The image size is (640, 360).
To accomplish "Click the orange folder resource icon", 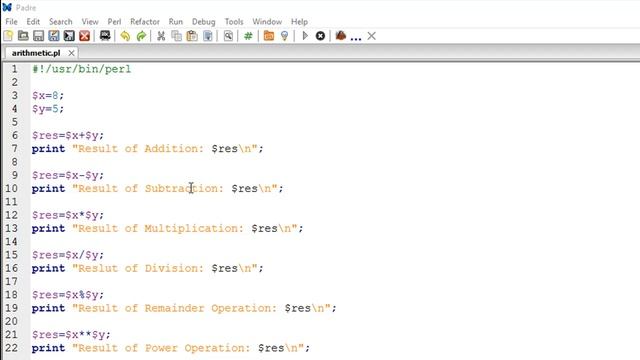I will (x=269, y=36).
